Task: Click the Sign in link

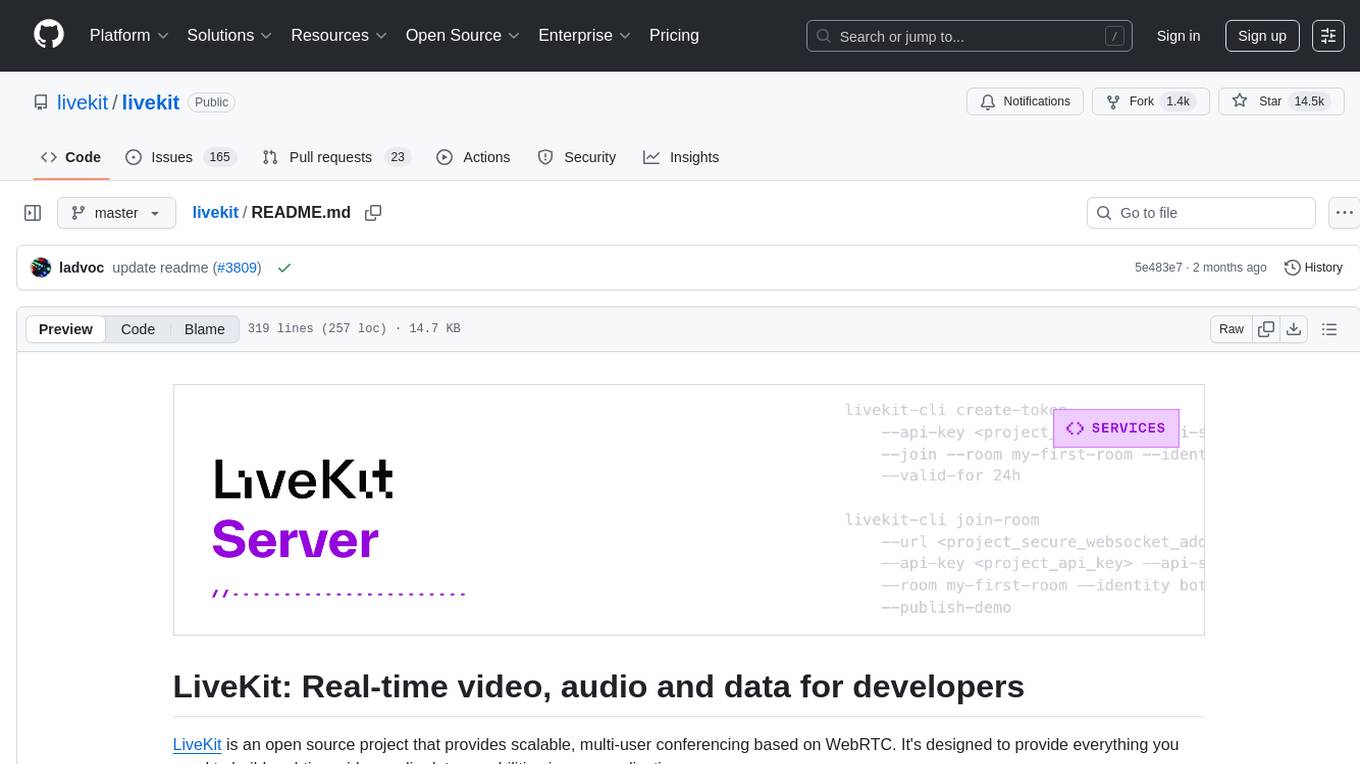Action: coord(1178,35)
